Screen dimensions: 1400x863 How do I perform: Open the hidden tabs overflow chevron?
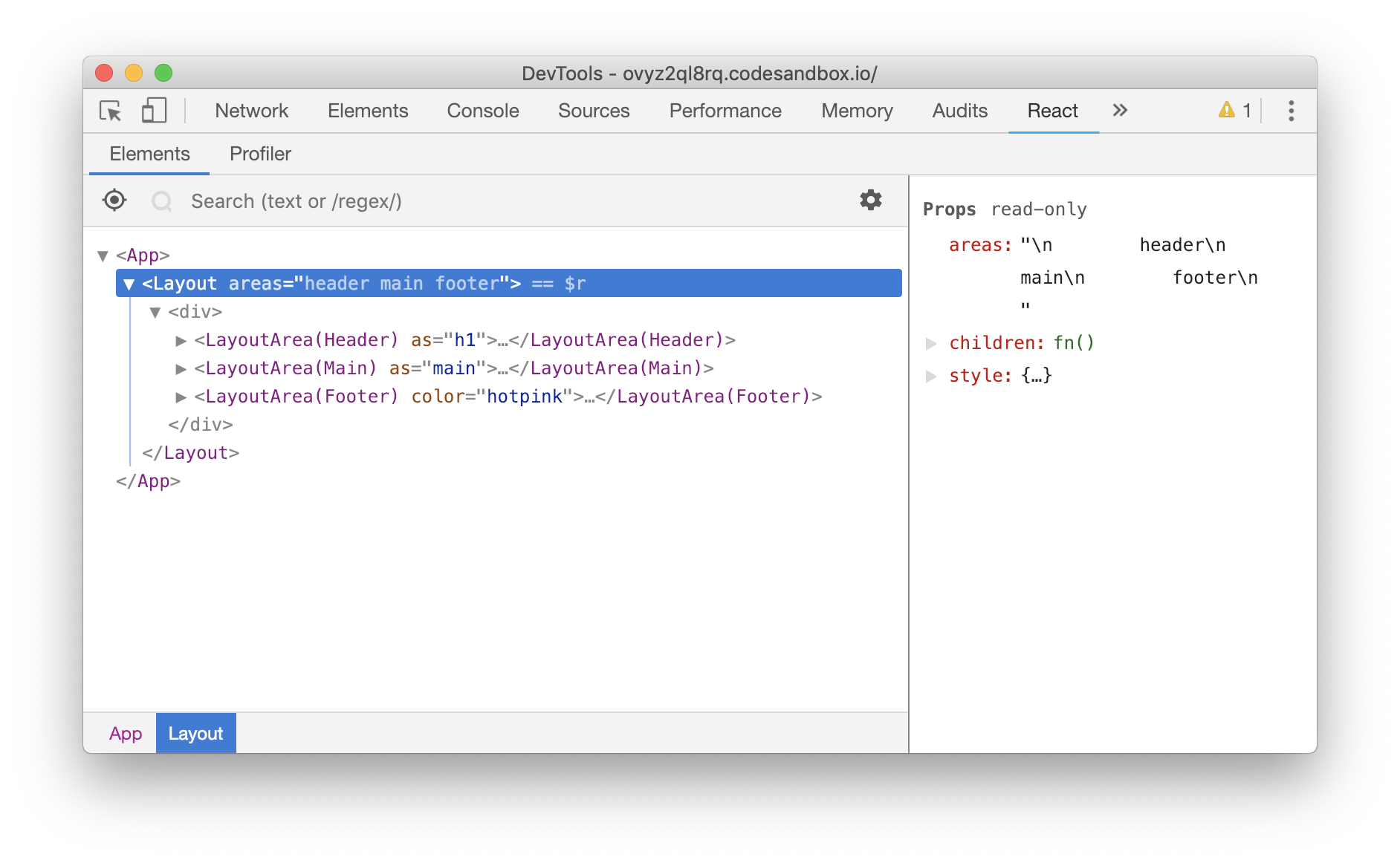coord(1120,111)
